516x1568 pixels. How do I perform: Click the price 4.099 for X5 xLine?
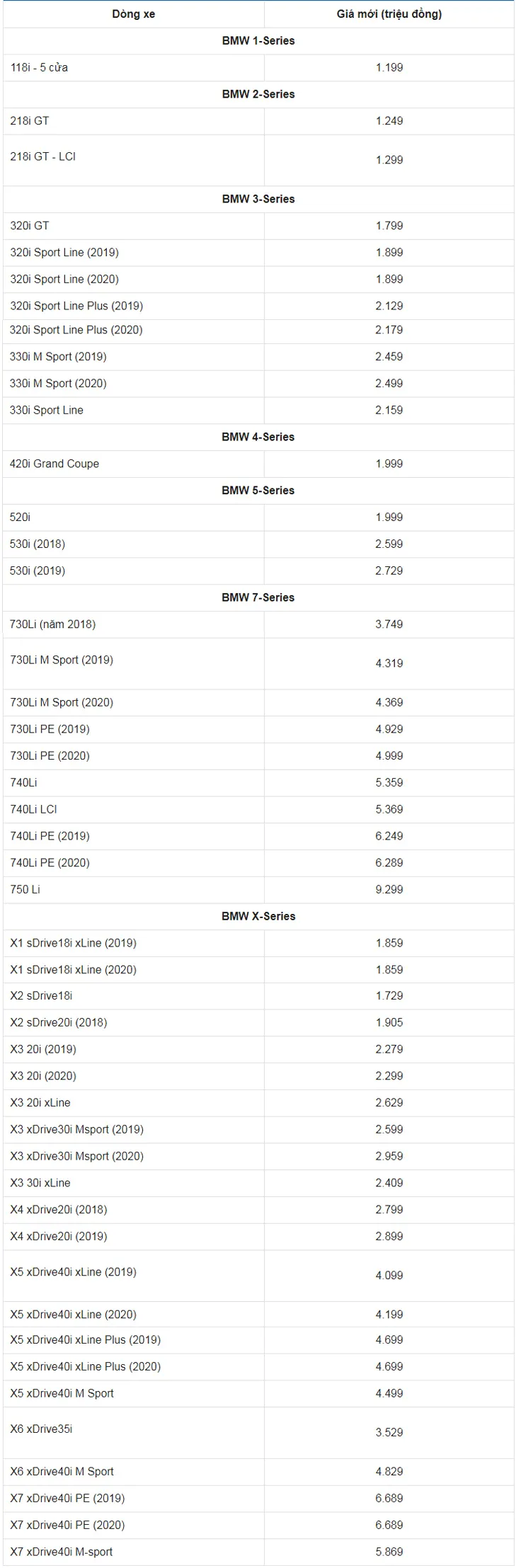coord(389,1276)
